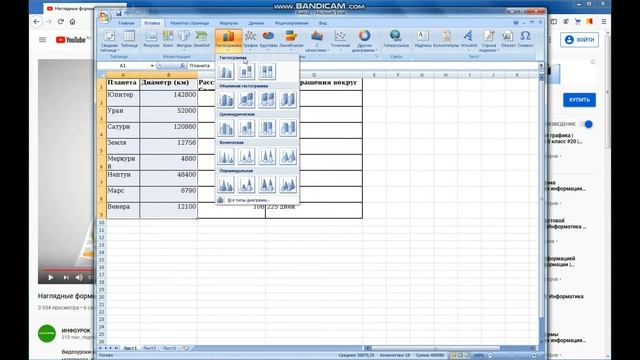
Task: Open the График line chart dropdown
Action: tap(250, 40)
